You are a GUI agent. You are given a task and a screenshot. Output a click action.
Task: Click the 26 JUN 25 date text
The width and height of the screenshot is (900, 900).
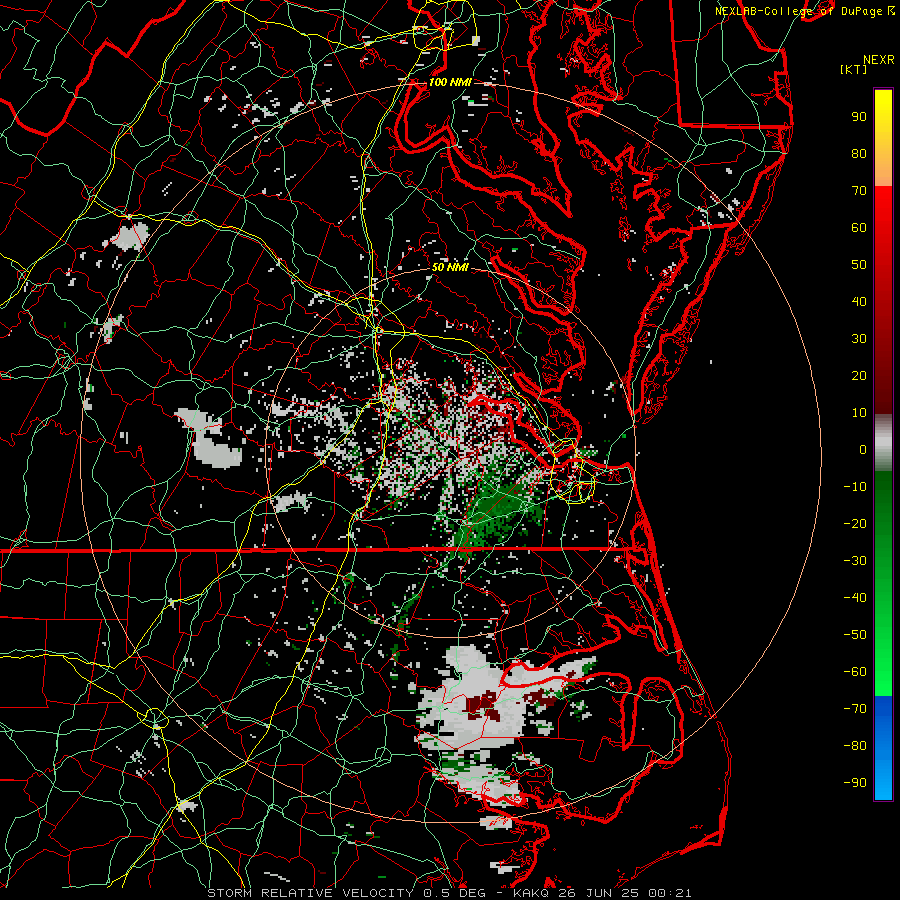tap(600, 893)
